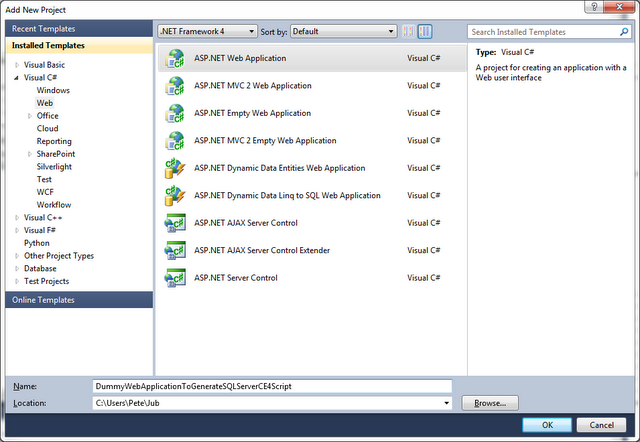Image resolution: width=640 pixels, height=442 pixels.
Task: Click the Cancel button
Action: tap(601, 425)
